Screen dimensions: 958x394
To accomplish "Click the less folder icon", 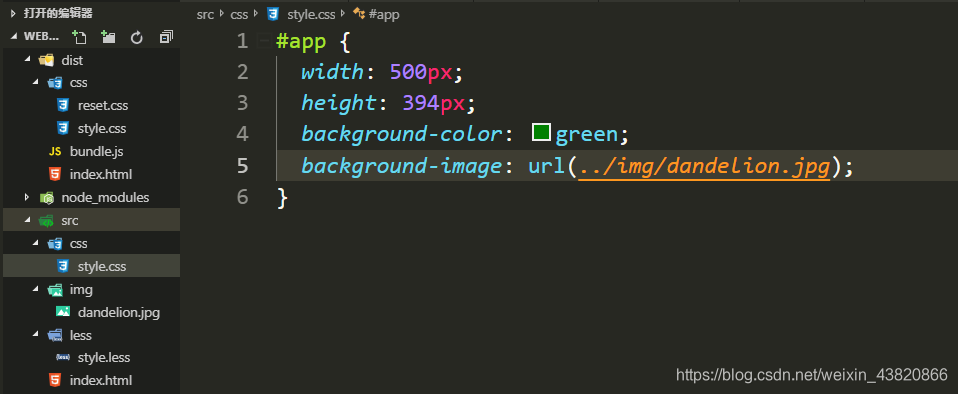I will point(55,335).
